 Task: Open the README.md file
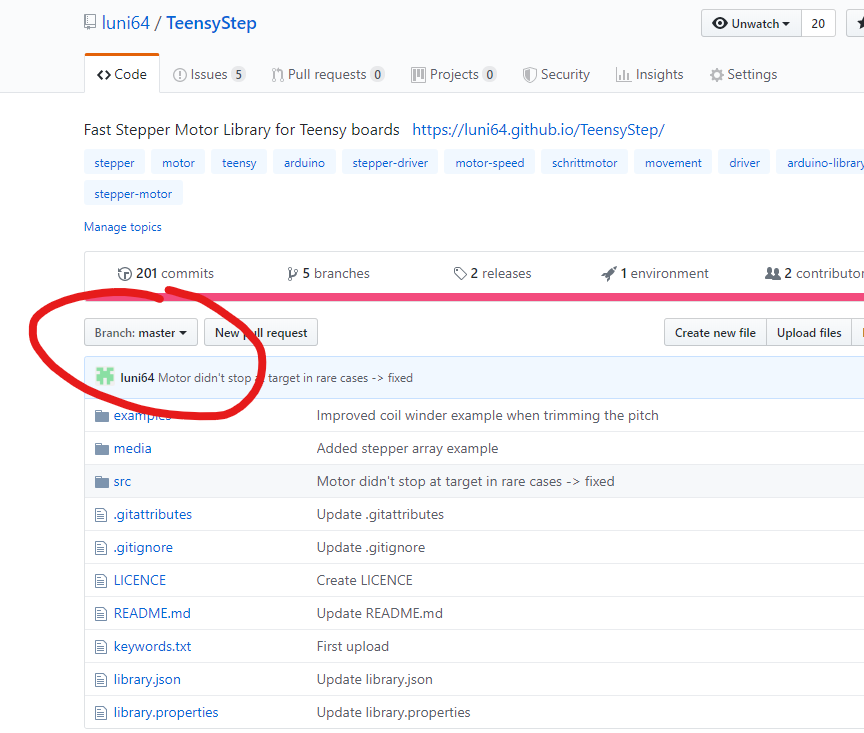pyautogui.click(x=152, y=613)
